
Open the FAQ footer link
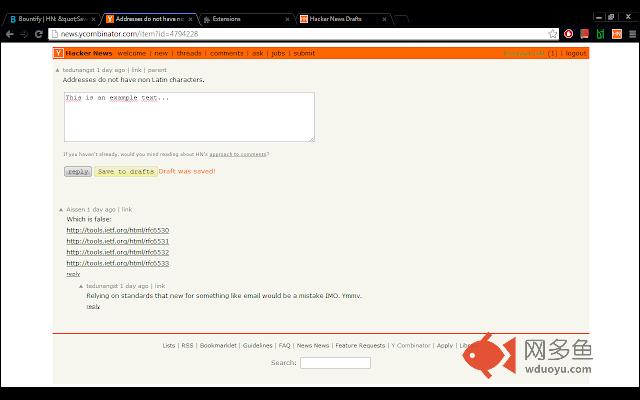284,345
